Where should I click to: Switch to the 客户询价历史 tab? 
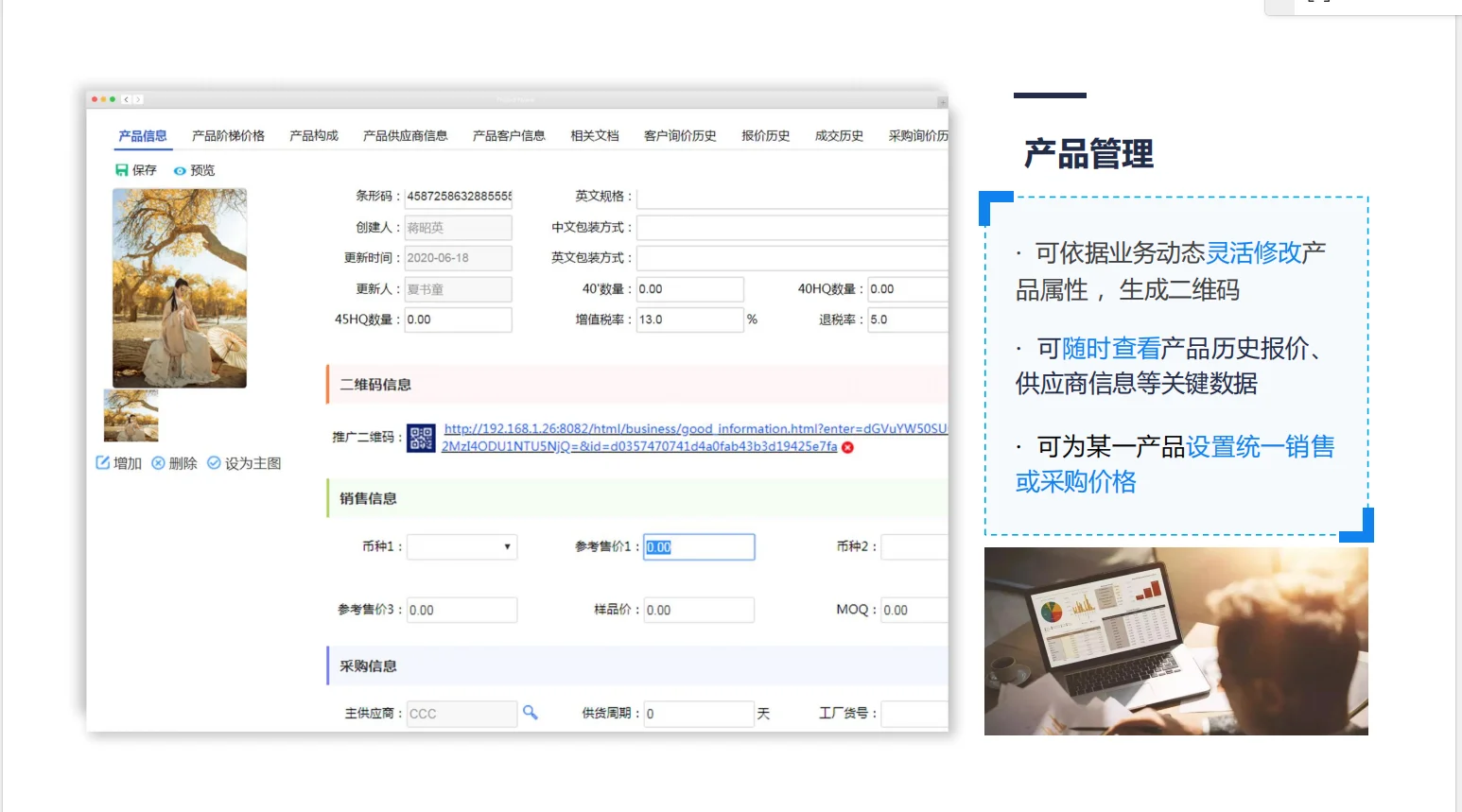(679, 135)
